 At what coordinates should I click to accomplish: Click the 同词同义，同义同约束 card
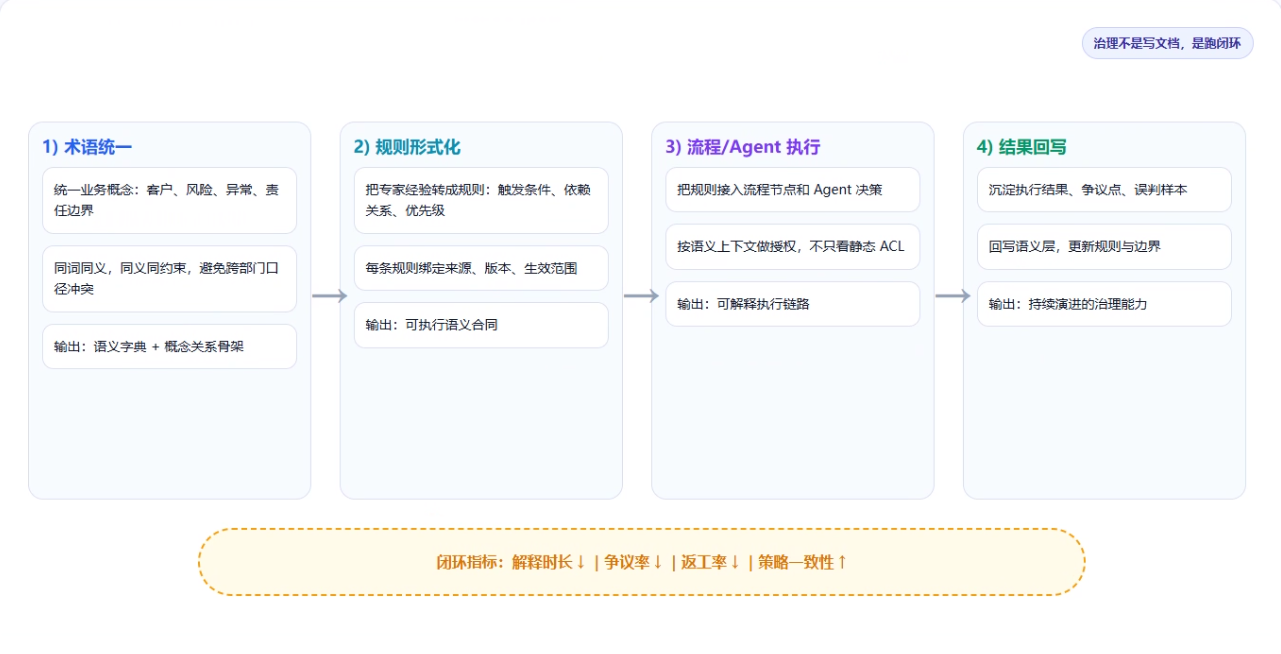coord(170,278)
